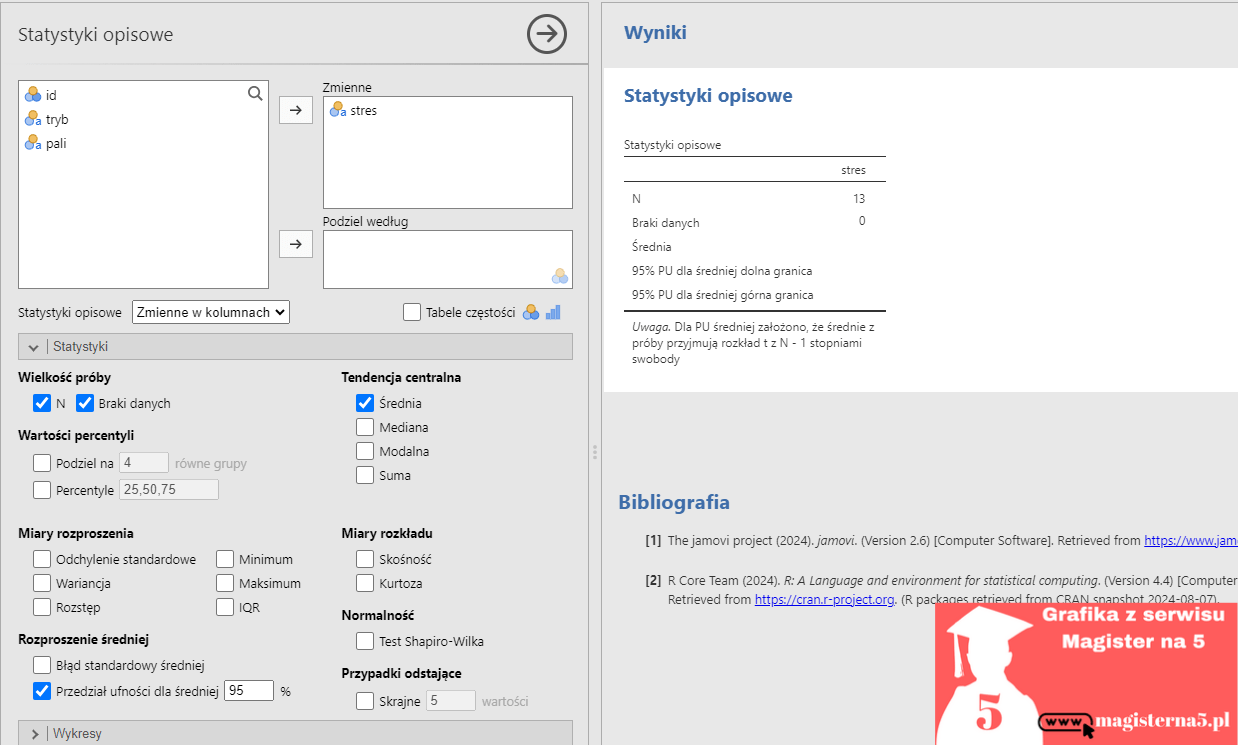The image size is (1238, 745).
Task: Expand the Wykresy section
Action: tap(34, 733)
